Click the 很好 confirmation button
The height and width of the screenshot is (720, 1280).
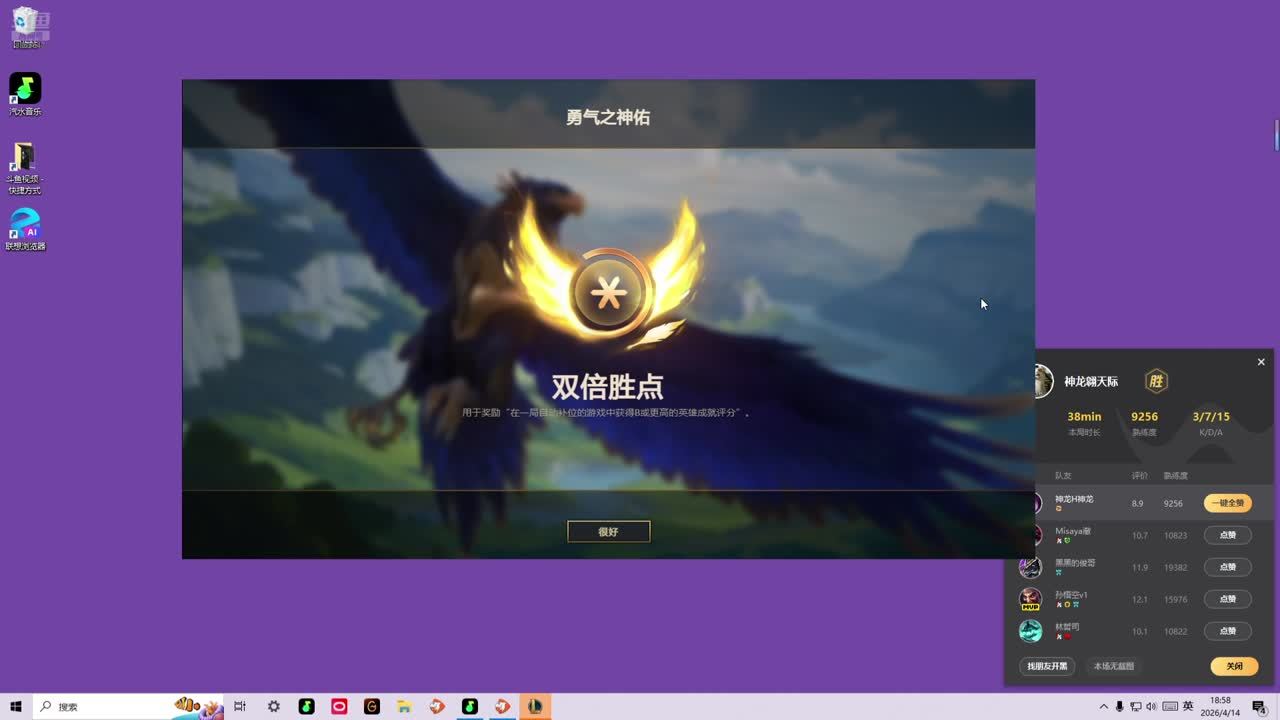tap(608, 532)
